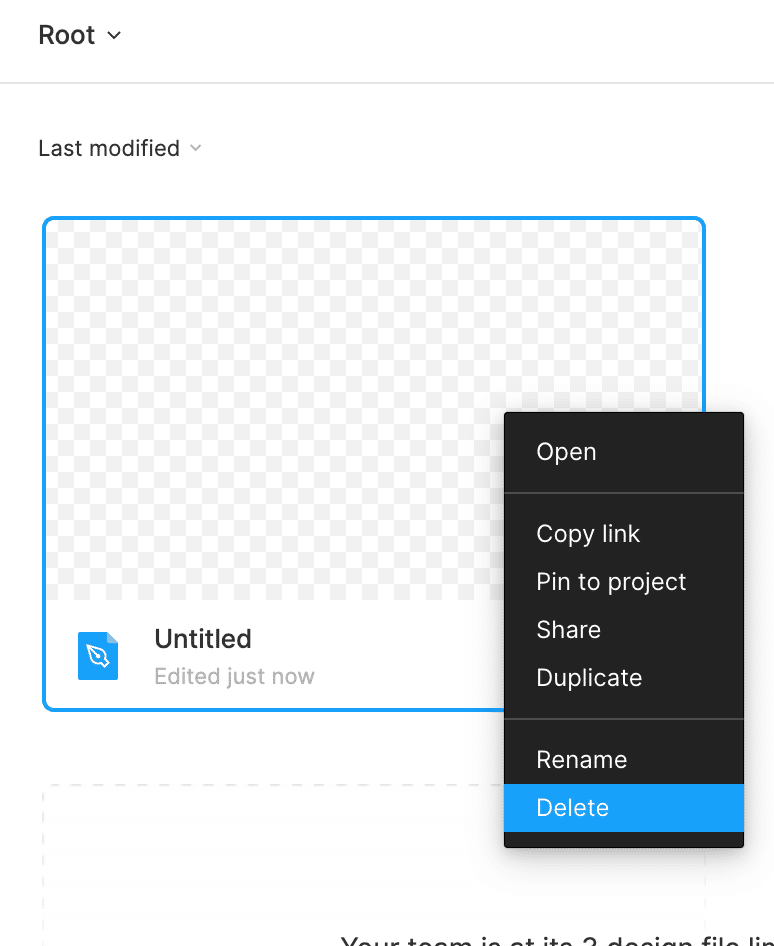774x946 pixels.
Task: Pin the file using Pin to project
Action: click(611, 582)
